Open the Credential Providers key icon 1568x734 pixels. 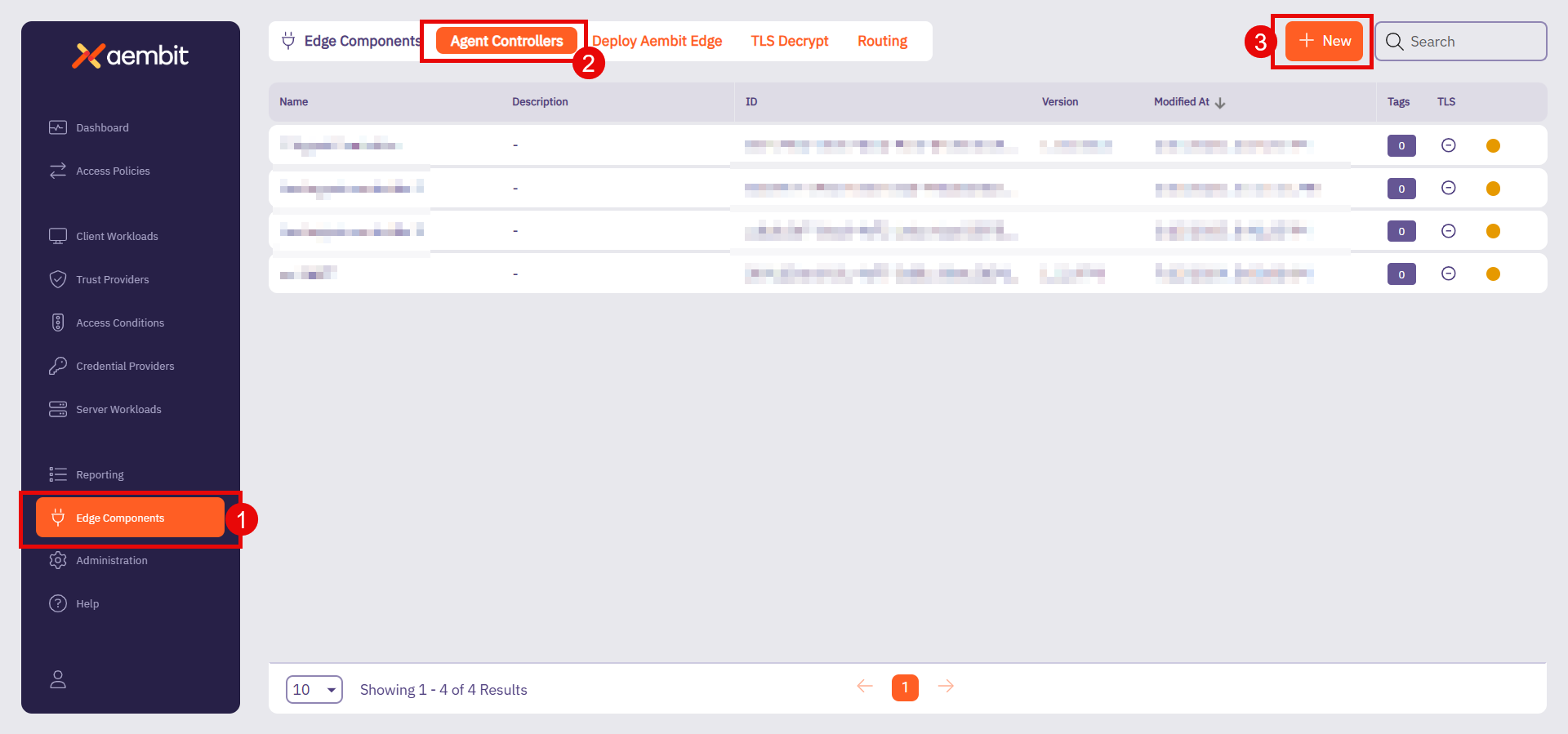[x=58, y=366]
